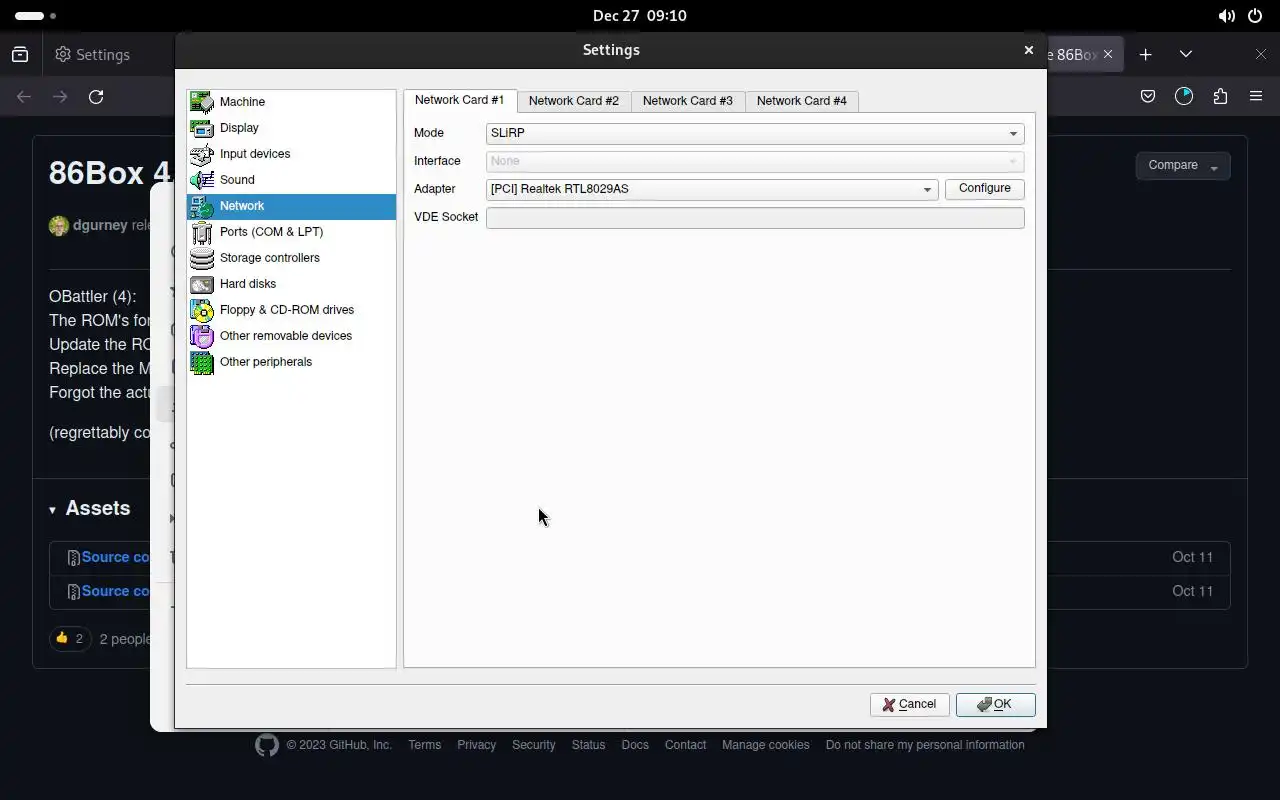The height and width of the screenshot is (800, 1280).
Task: Open the first Source code link
Action: point(115,557)
